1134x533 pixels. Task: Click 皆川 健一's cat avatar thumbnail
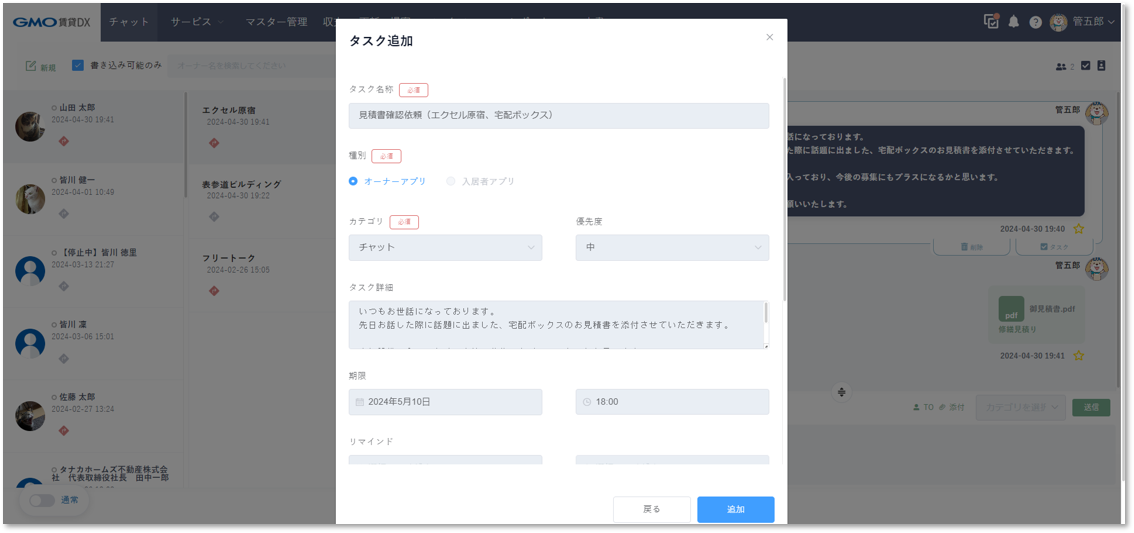30,198
